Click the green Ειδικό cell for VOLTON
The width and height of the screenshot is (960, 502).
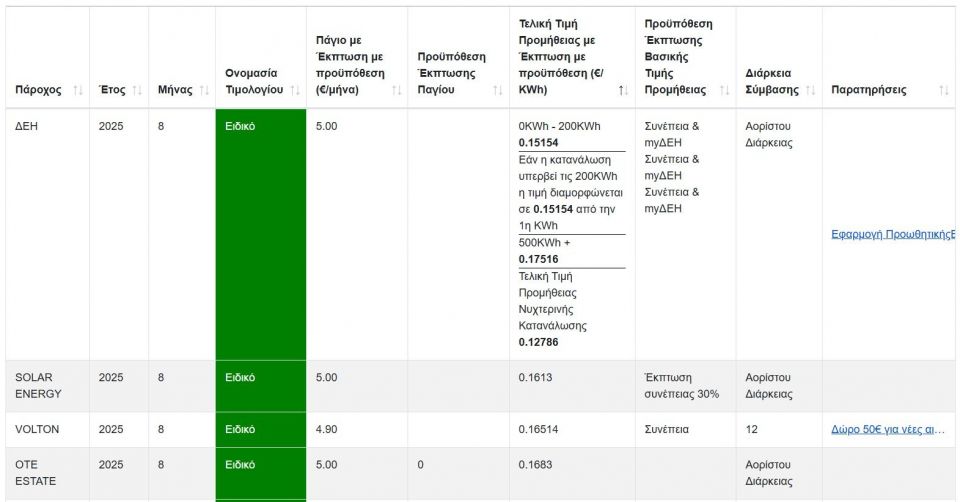pyautogui.click(x=260, y=429)
